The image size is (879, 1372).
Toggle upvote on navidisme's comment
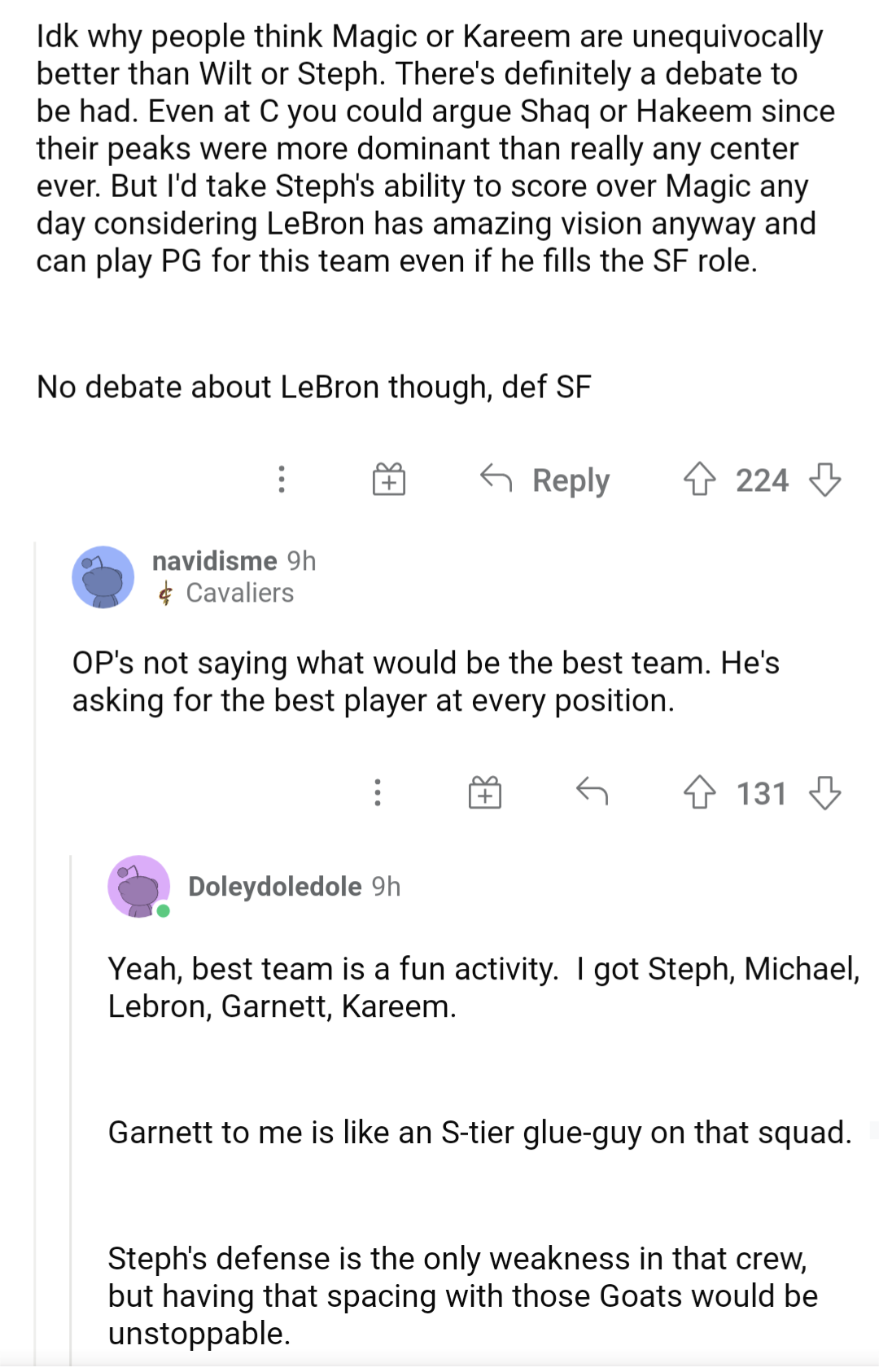coord(701,792)
